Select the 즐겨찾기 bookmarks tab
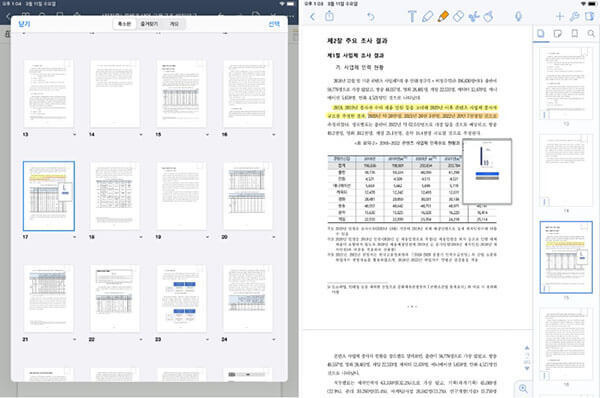This screenshot has height=398, width=600. click(149, 24)
